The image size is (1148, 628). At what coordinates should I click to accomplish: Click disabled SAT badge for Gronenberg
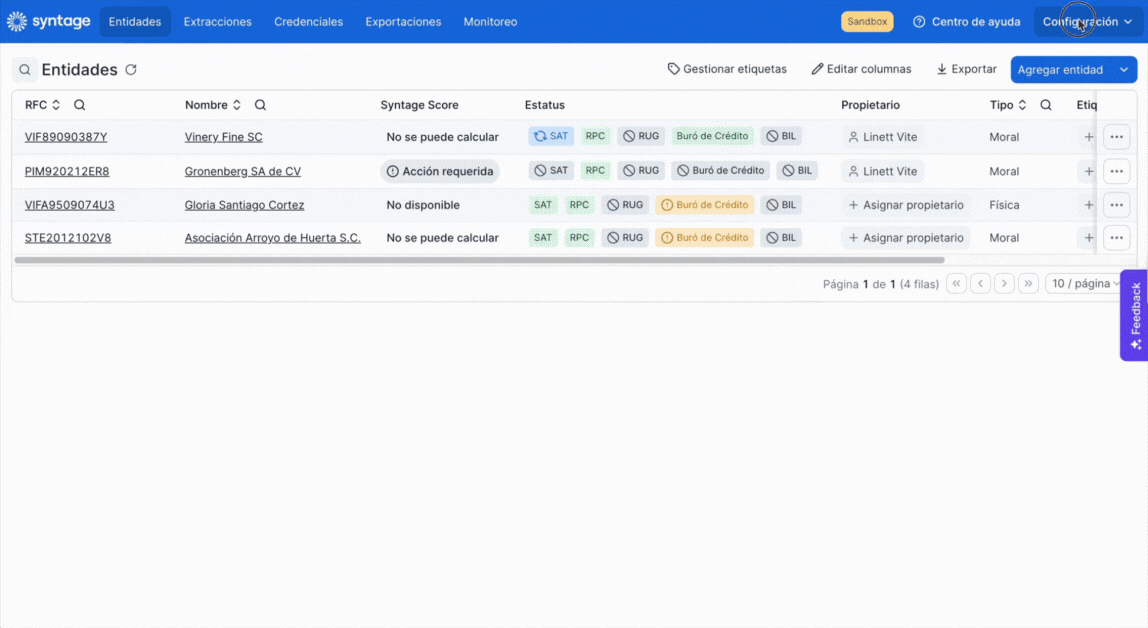click(551, 171)
